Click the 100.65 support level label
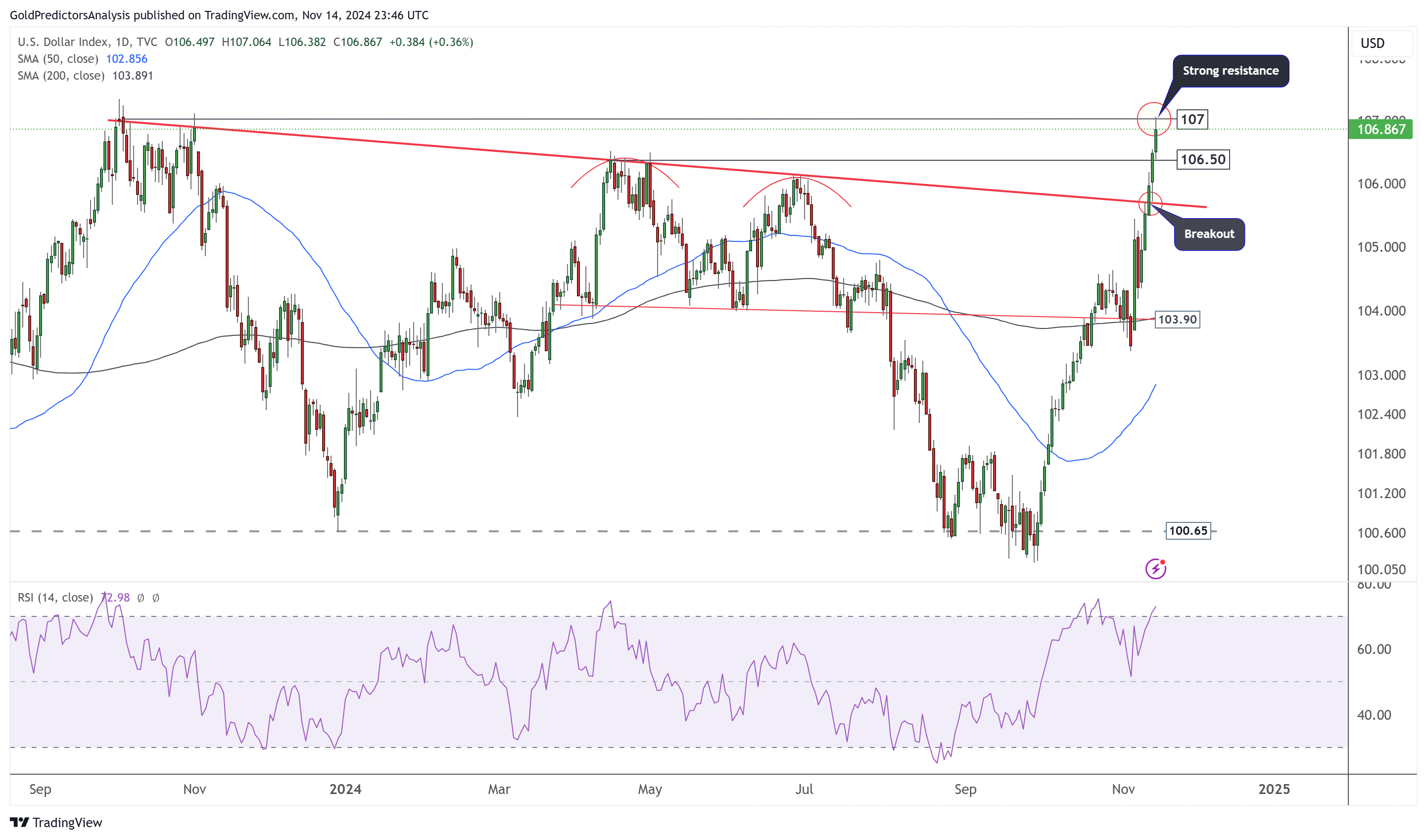1427x840 pixels. click(x=1188, y=531)
